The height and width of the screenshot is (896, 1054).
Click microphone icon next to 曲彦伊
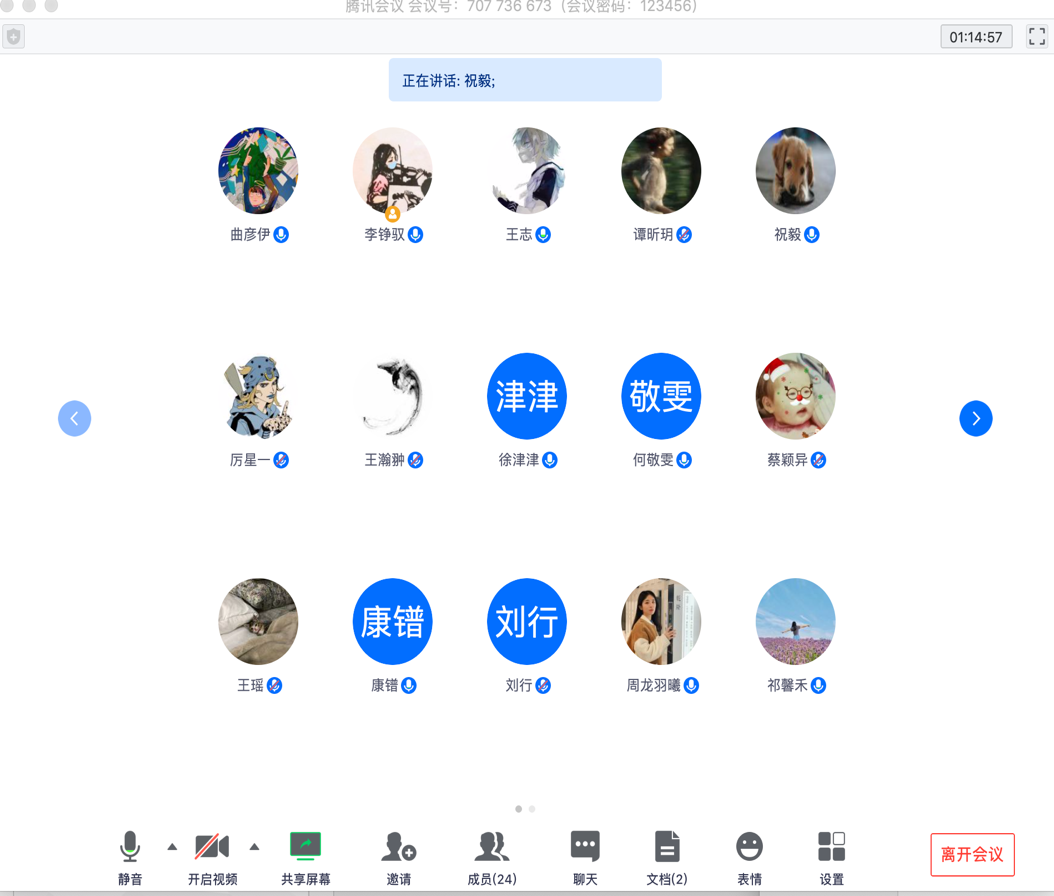(x=282, y=235)
